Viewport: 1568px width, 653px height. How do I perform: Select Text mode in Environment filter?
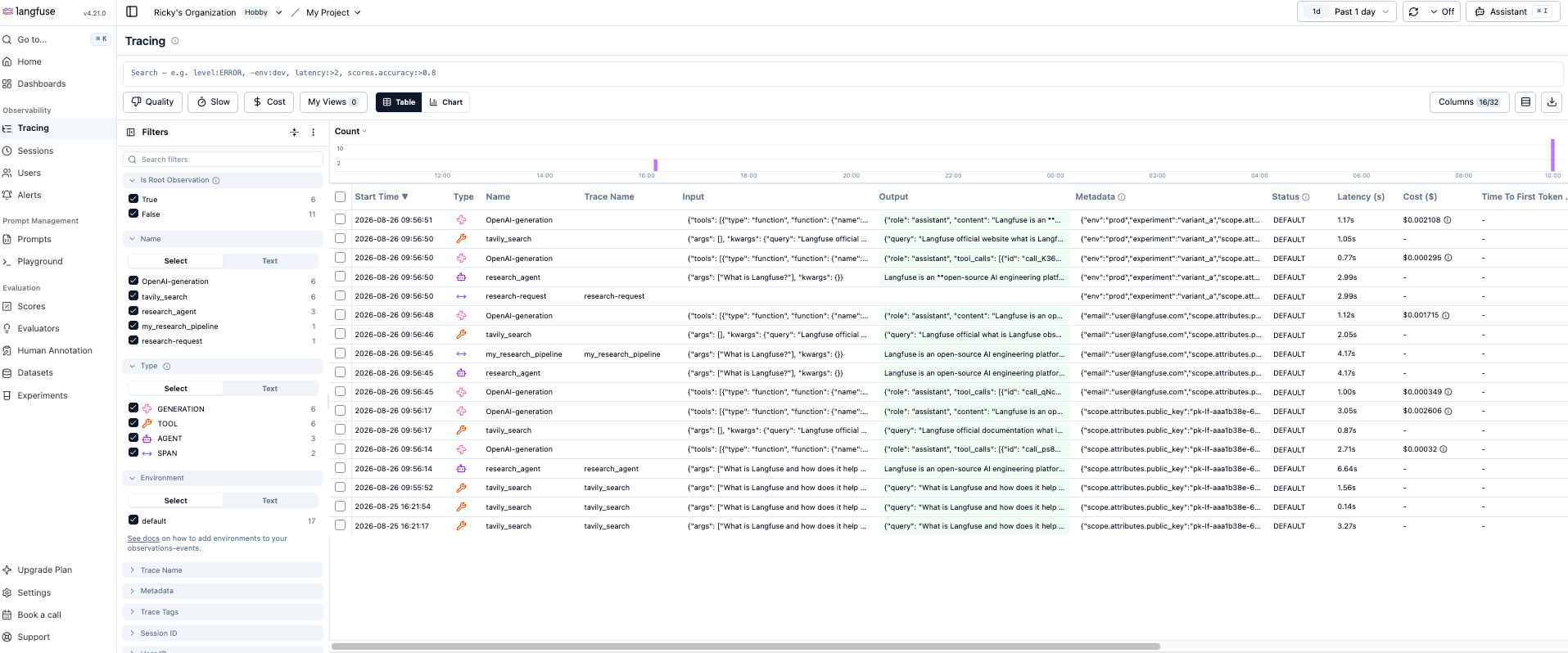270,501
